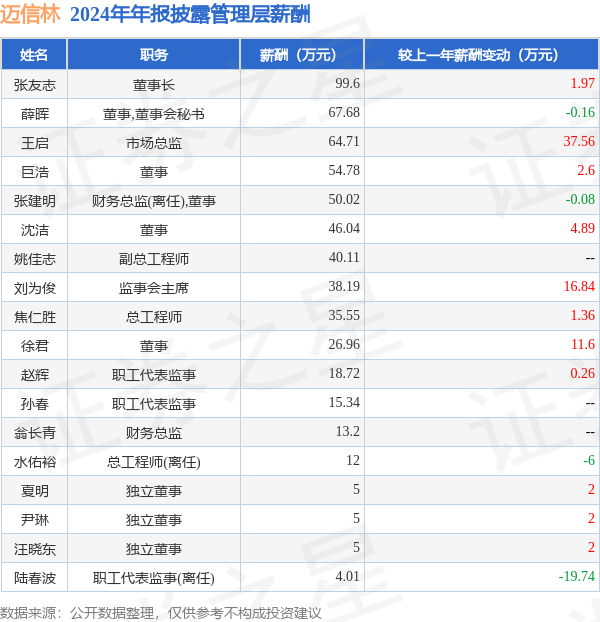The height and width of the screenshot is (622, 600).
Task: Click the 2024年年报披露管理层薪酬 heading
Action: pos(190,15)
